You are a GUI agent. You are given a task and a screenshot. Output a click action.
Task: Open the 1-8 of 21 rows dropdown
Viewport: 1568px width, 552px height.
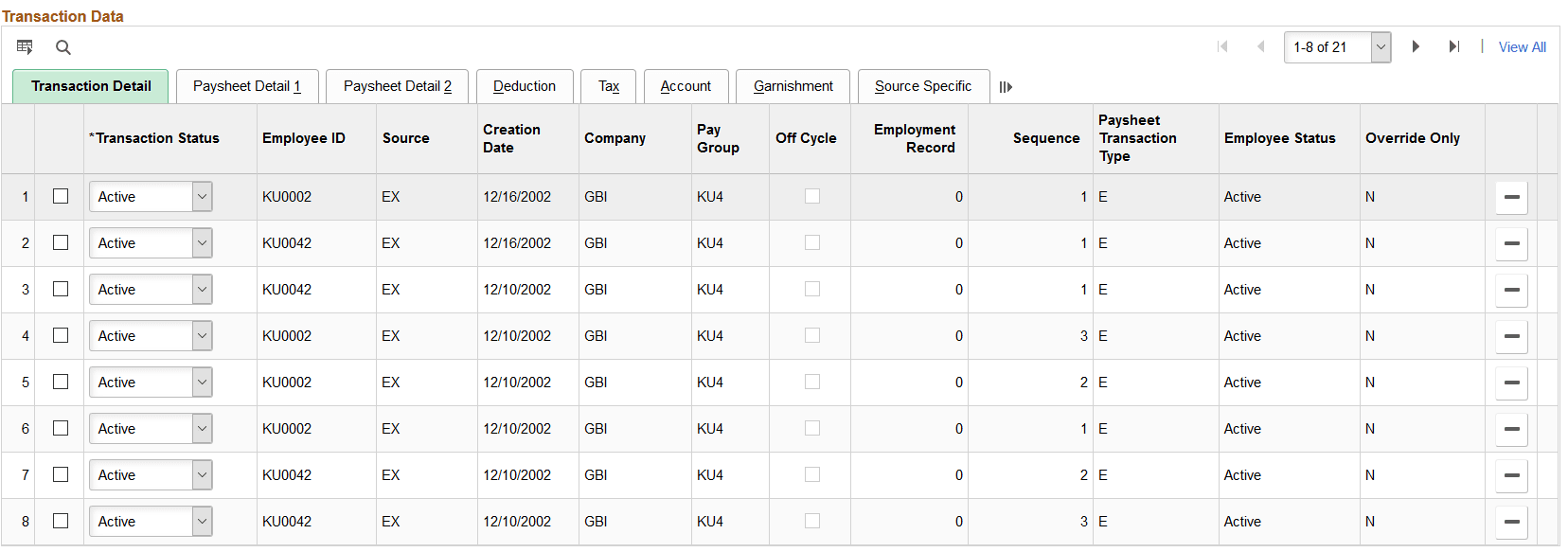(x=1337, y=47)
